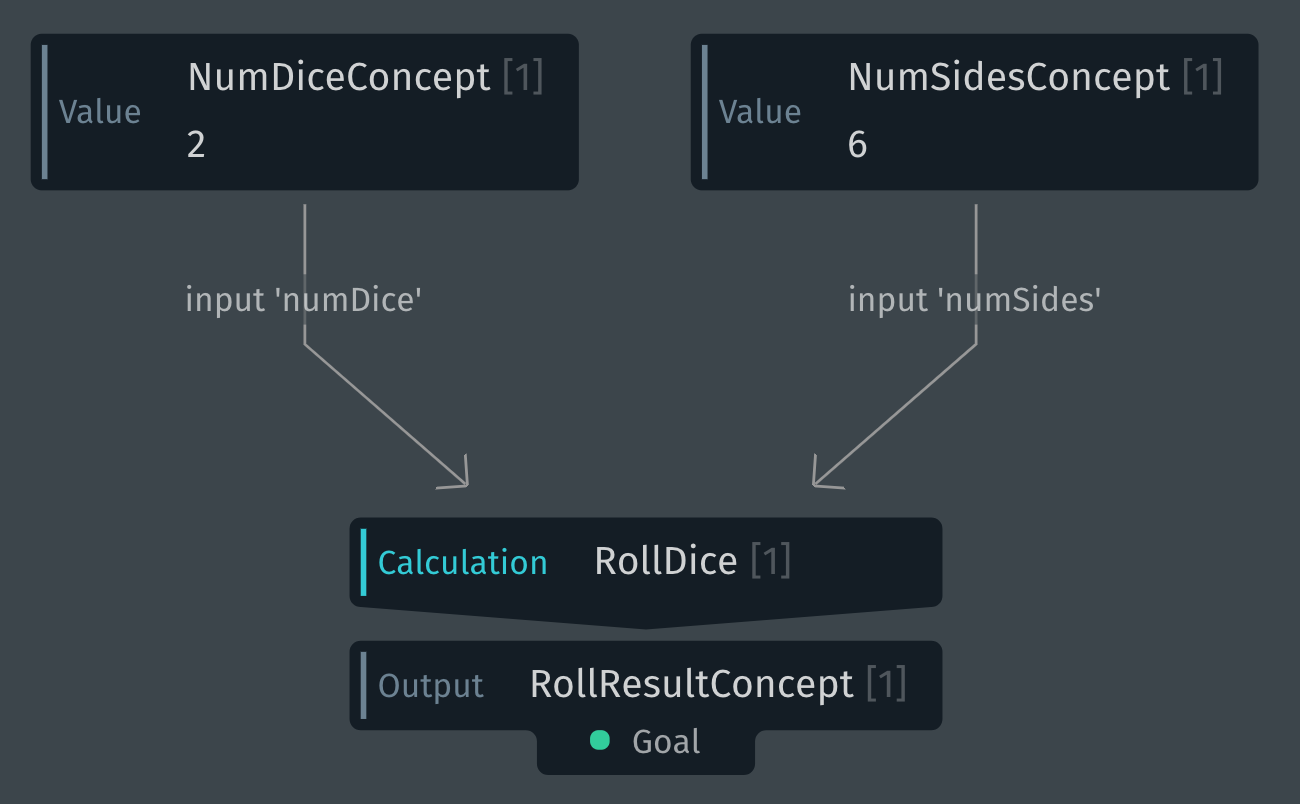Click the Goal text label
Image resolution: width=1300 pixels, height=804 pixels.
(666, 742)
